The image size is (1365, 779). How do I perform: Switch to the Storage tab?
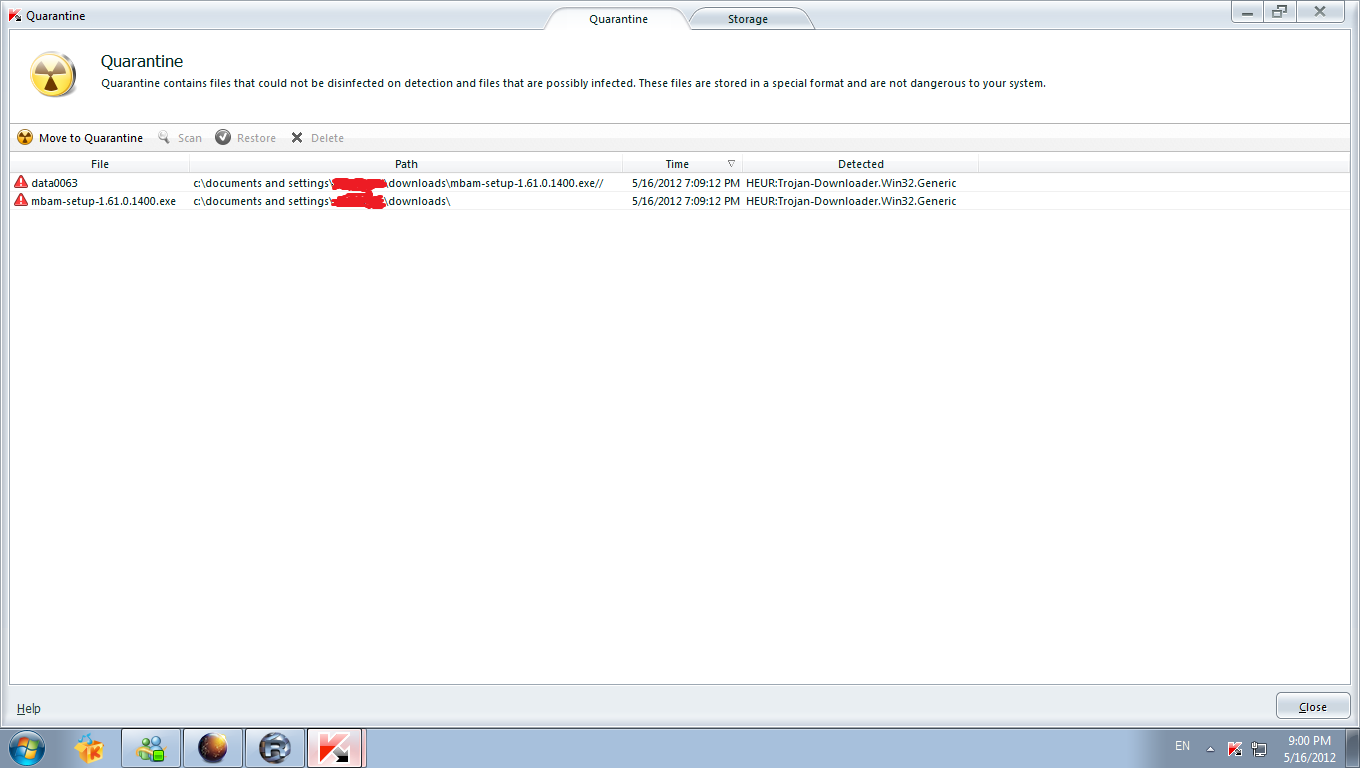click(748, 19)
